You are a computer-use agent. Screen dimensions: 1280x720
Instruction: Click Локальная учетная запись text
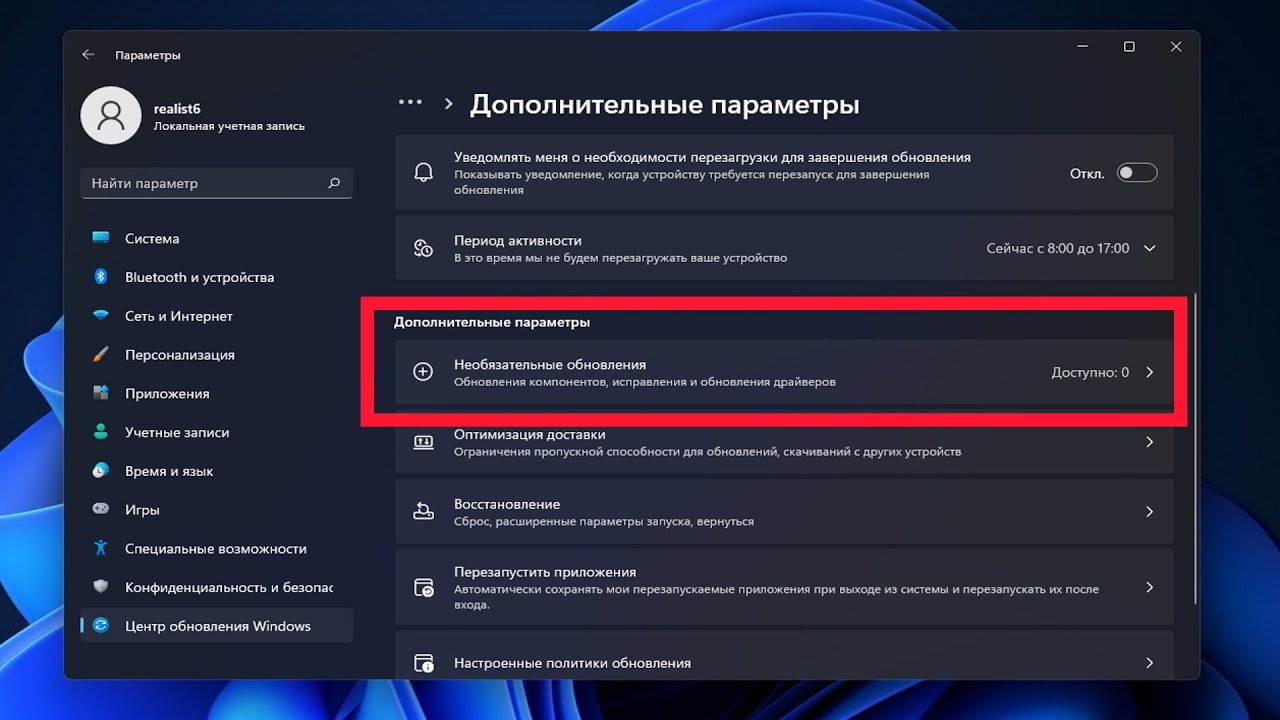(x=229, y=126)
